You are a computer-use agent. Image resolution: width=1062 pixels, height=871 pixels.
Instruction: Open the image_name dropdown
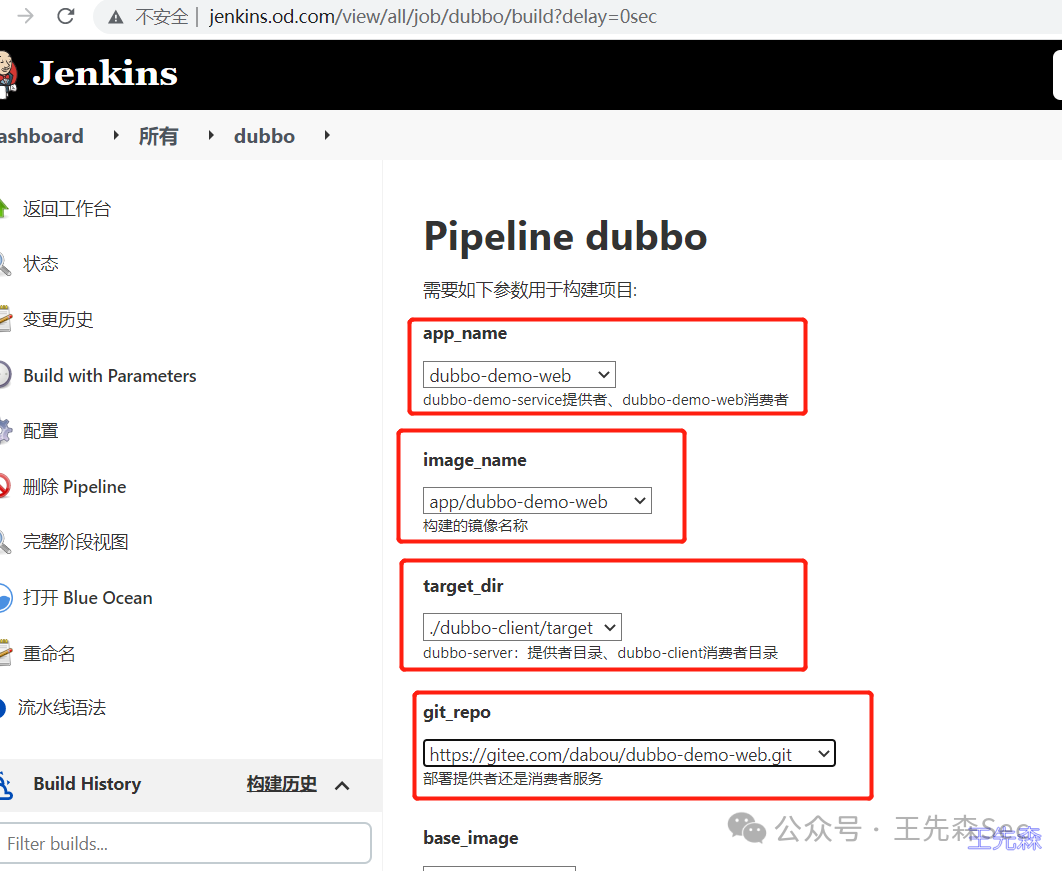537,501
